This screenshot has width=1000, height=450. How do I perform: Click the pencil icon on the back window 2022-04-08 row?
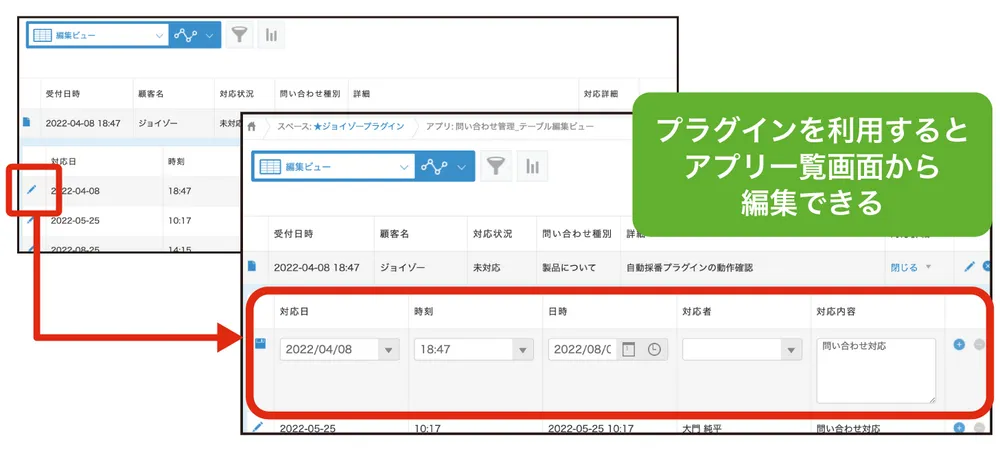[x=31, y=189]
